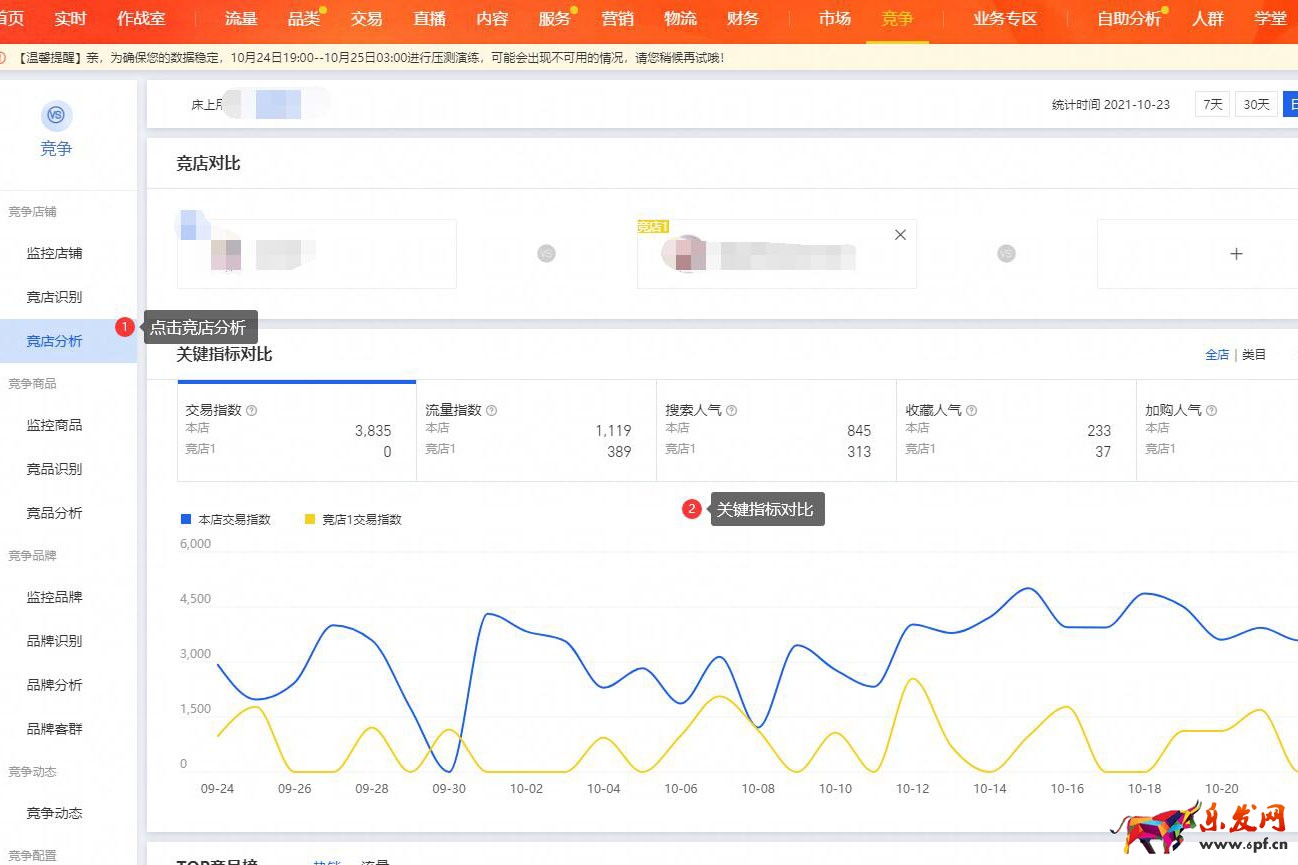
Task: Click the 7天 period button
Action: (x=1212, y=104)
